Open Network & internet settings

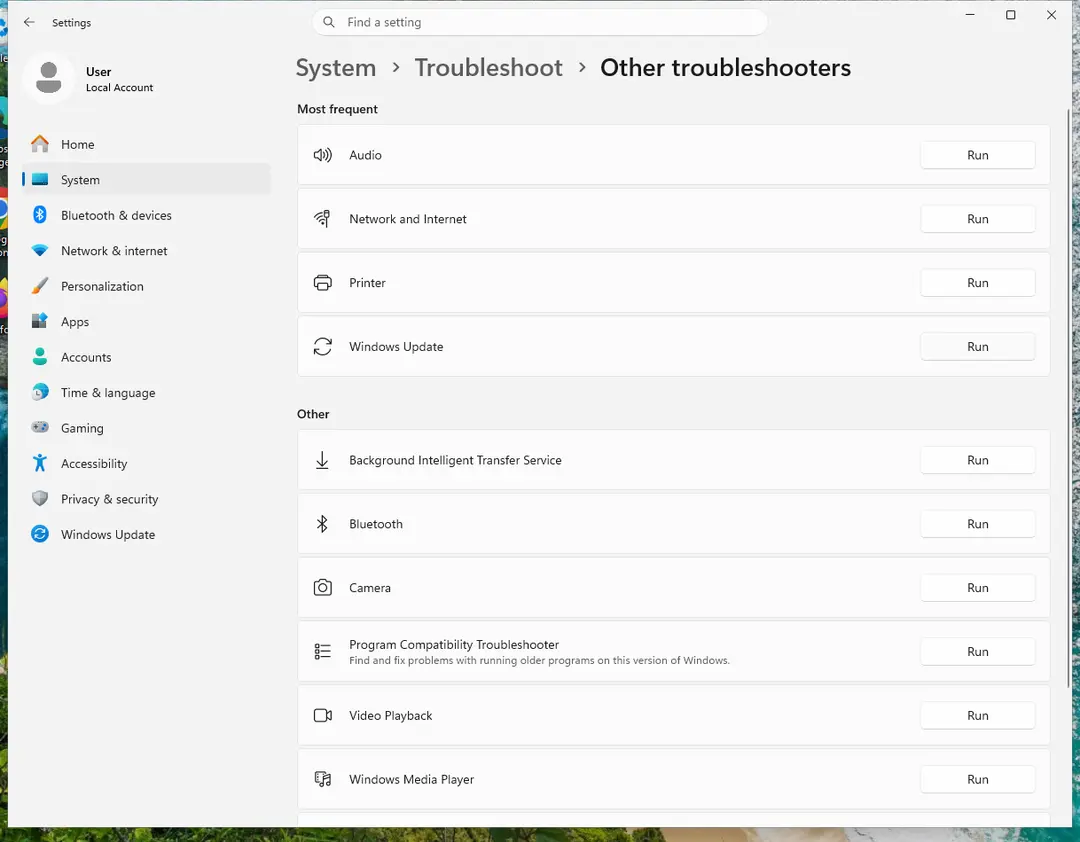146,251
